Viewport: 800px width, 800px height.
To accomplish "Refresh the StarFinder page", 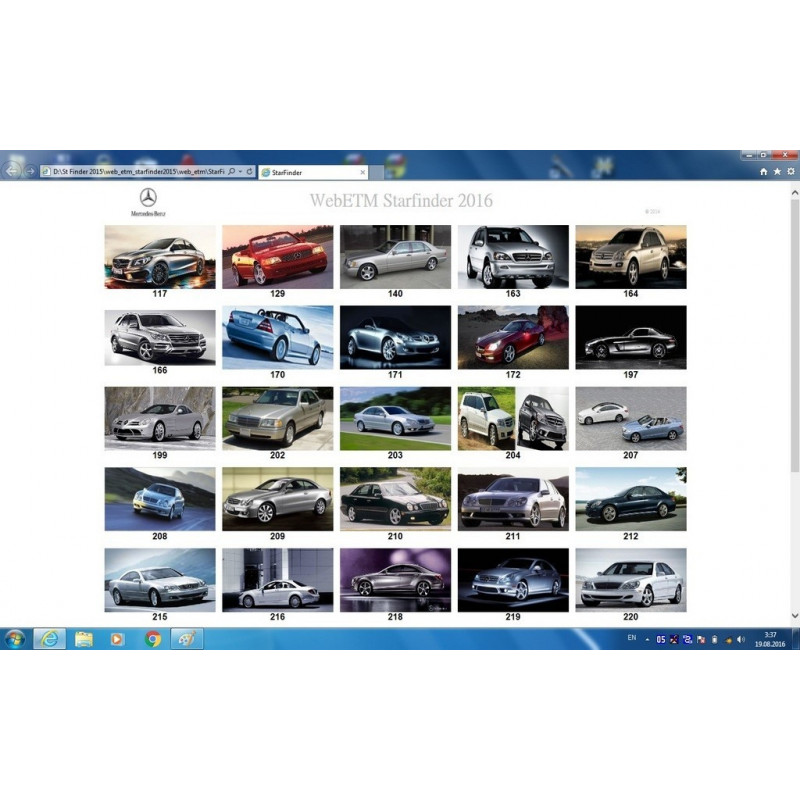I will tap(248, 170).
